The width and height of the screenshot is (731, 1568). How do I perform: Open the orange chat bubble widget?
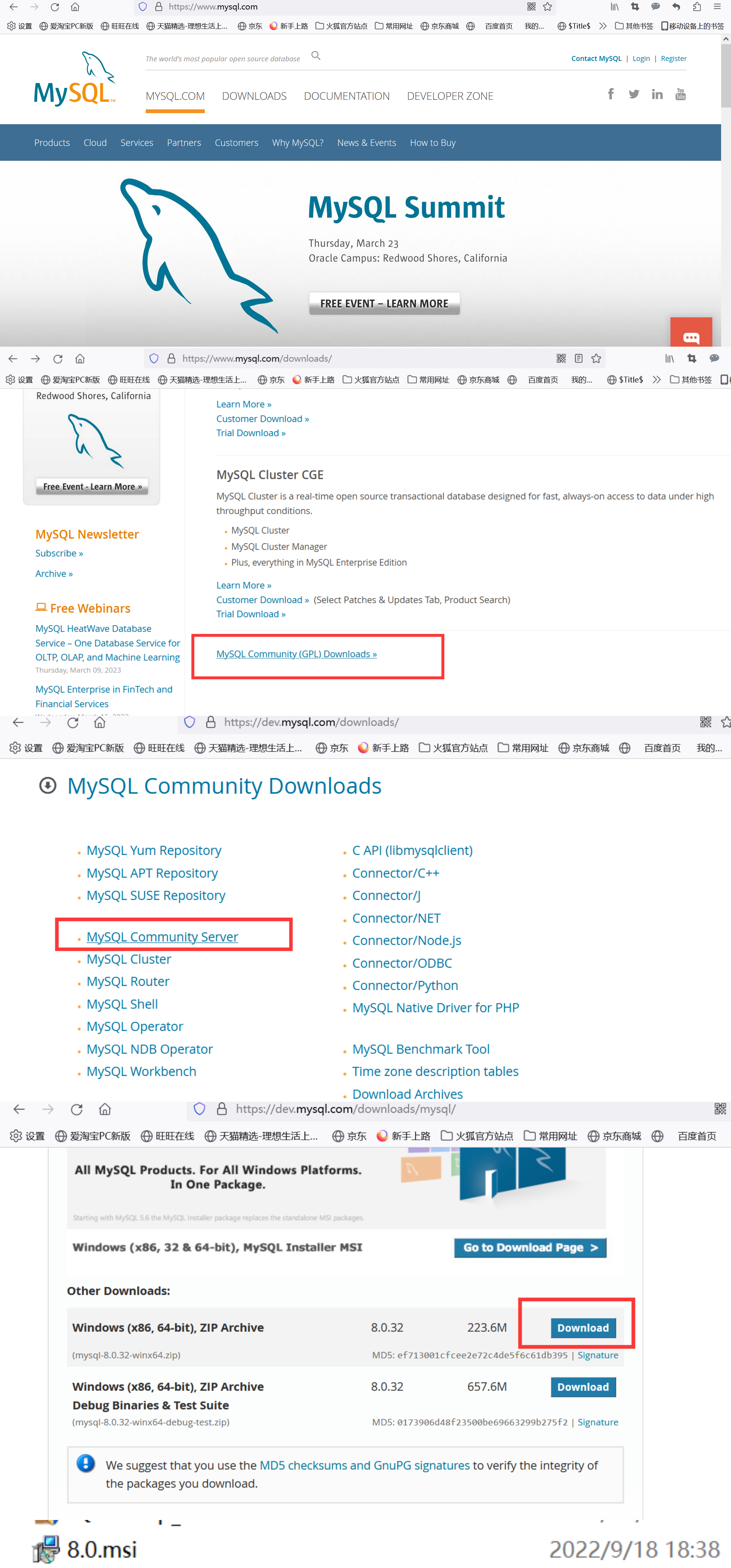(691, 333)
